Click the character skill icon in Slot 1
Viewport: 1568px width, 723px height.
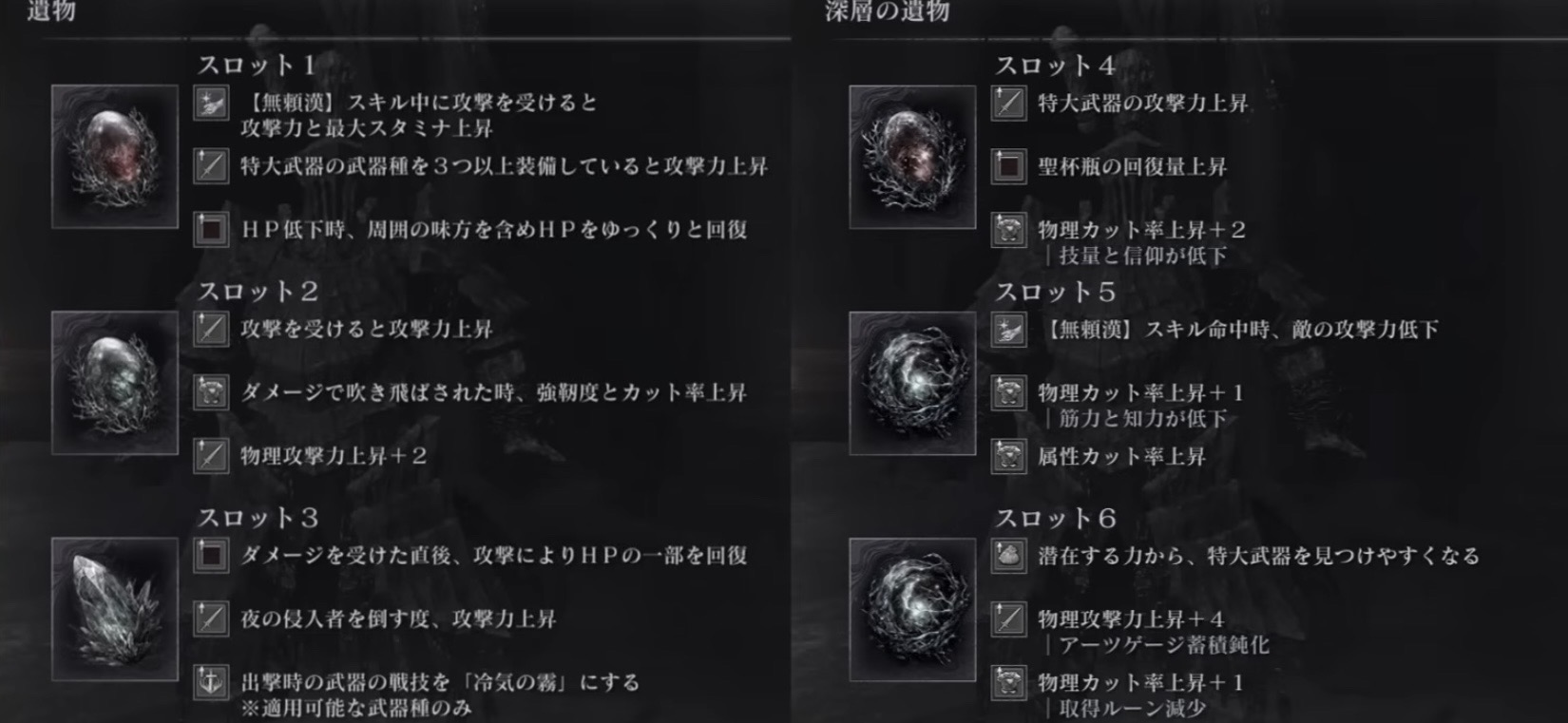coord(211,103)
